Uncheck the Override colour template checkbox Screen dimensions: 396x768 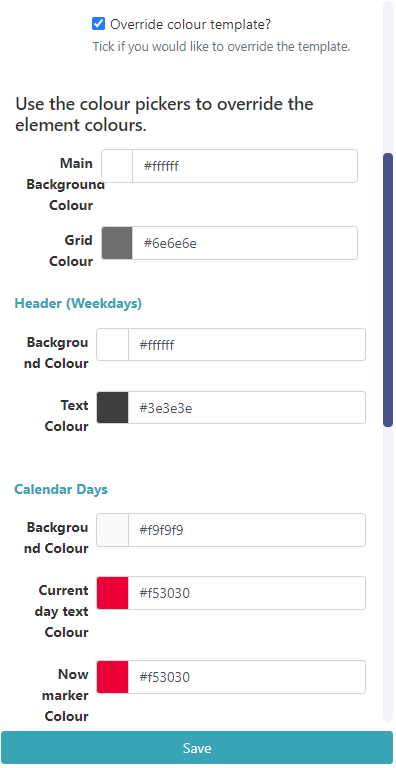click(99, 24)
